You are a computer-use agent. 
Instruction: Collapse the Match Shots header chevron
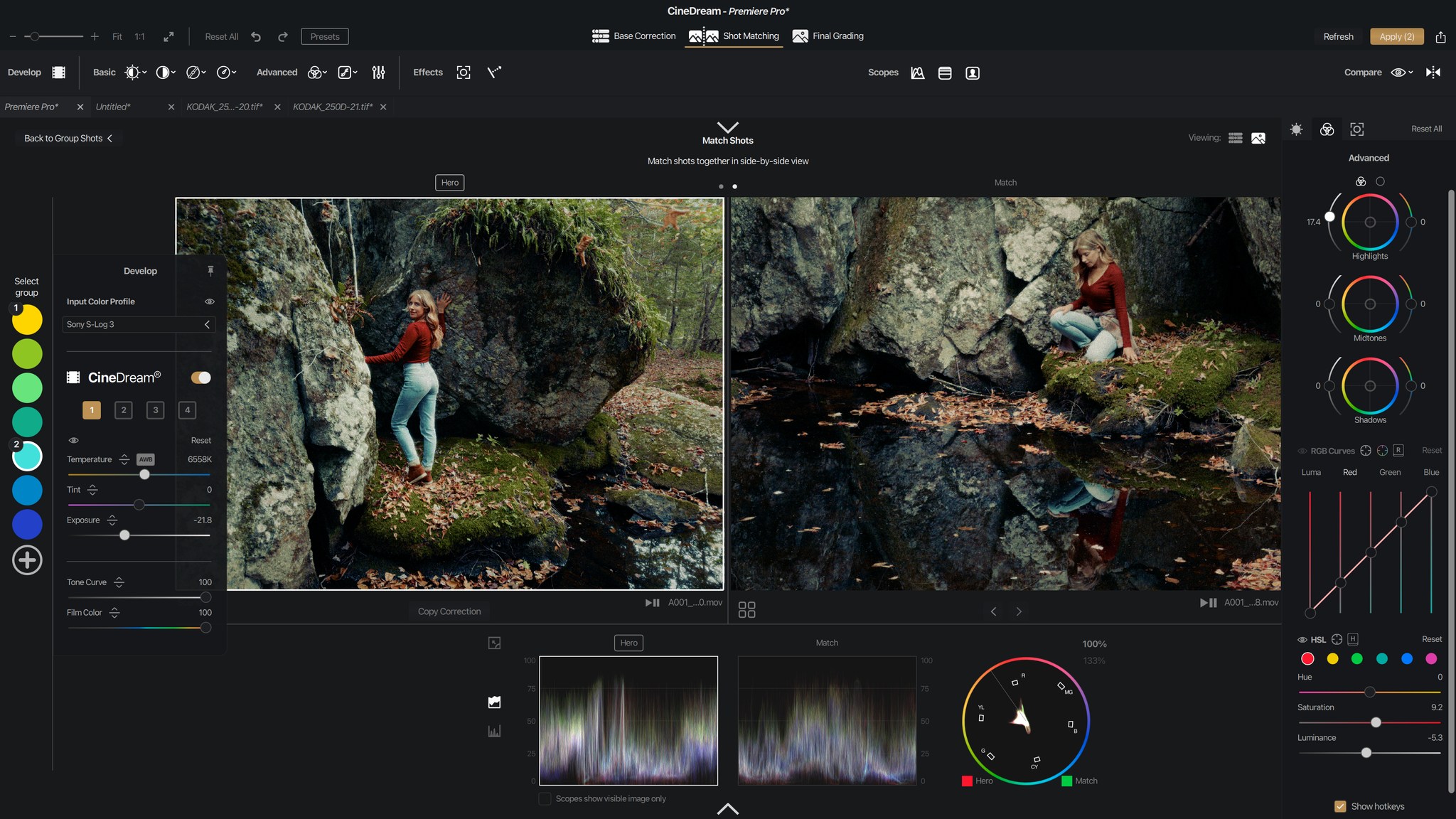coord(728,127)
